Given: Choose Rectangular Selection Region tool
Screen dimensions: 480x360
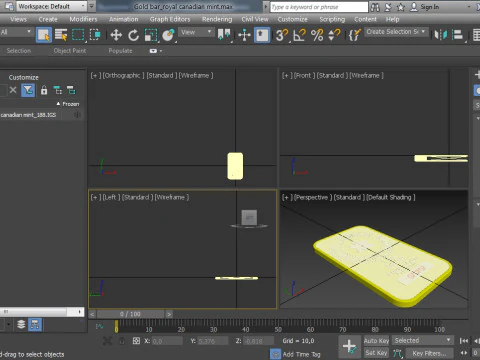Looking at the screenshot, I should click(78, 35).
